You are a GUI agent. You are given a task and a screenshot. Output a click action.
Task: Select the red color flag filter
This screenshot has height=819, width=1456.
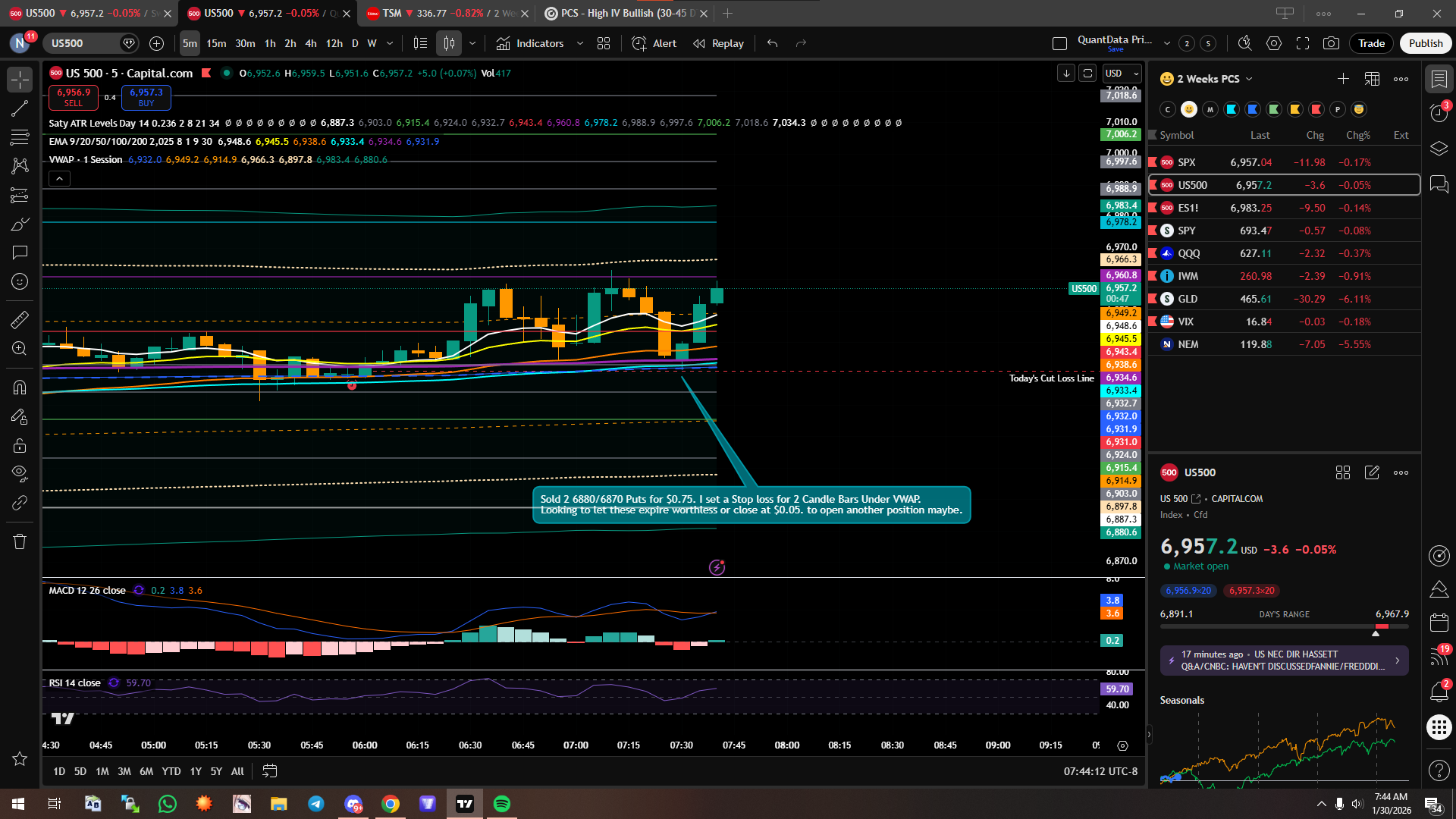tap(1316, 109)
